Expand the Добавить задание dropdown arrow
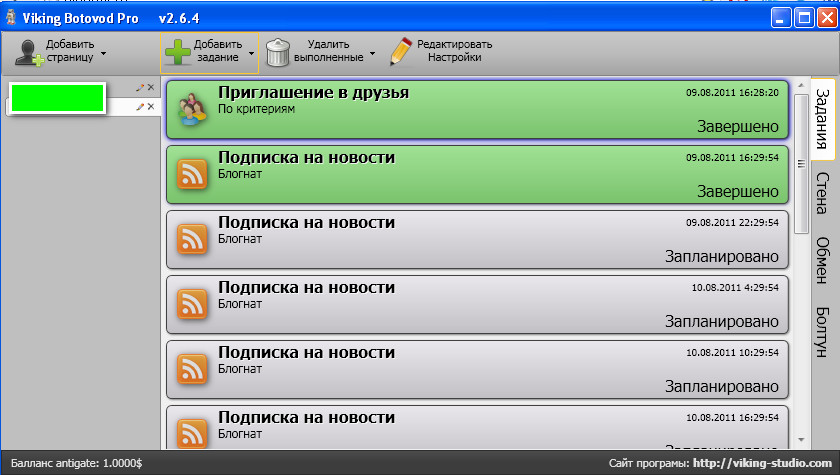This screenshot has height=475, width=840. (251, 53)
